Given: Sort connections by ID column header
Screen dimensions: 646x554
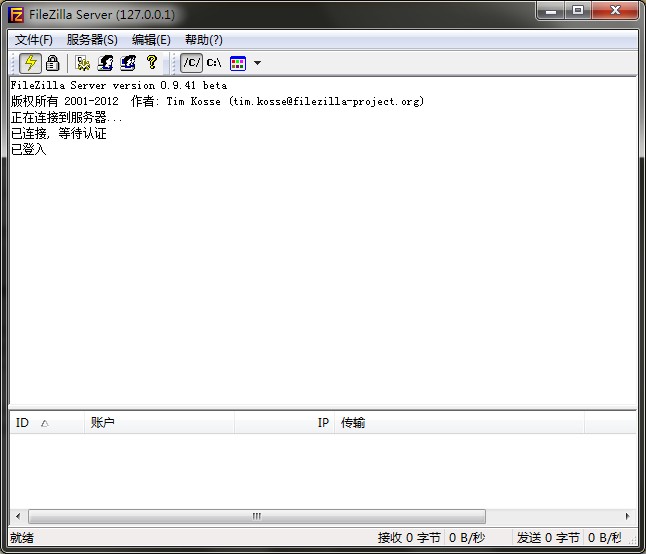Looking at the screenshot, I should pos(30,423).
